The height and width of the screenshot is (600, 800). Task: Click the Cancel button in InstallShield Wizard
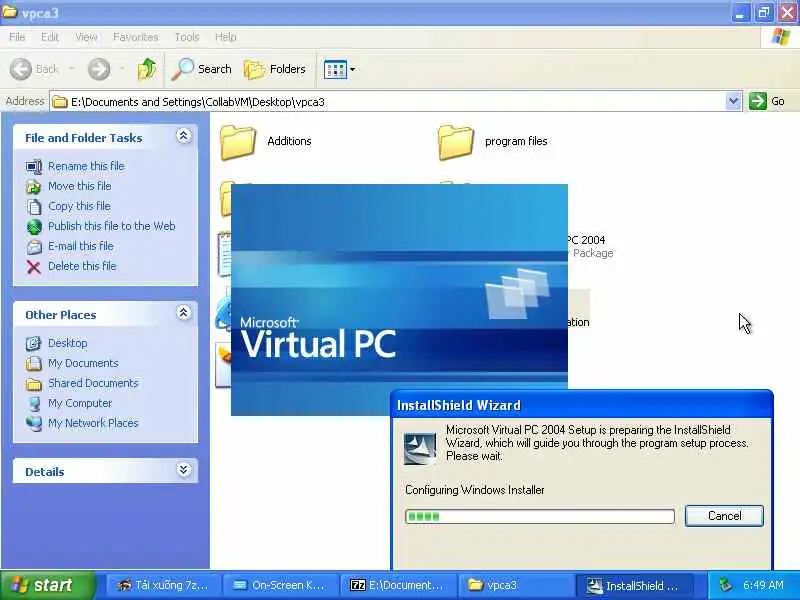tap(724, 516)
